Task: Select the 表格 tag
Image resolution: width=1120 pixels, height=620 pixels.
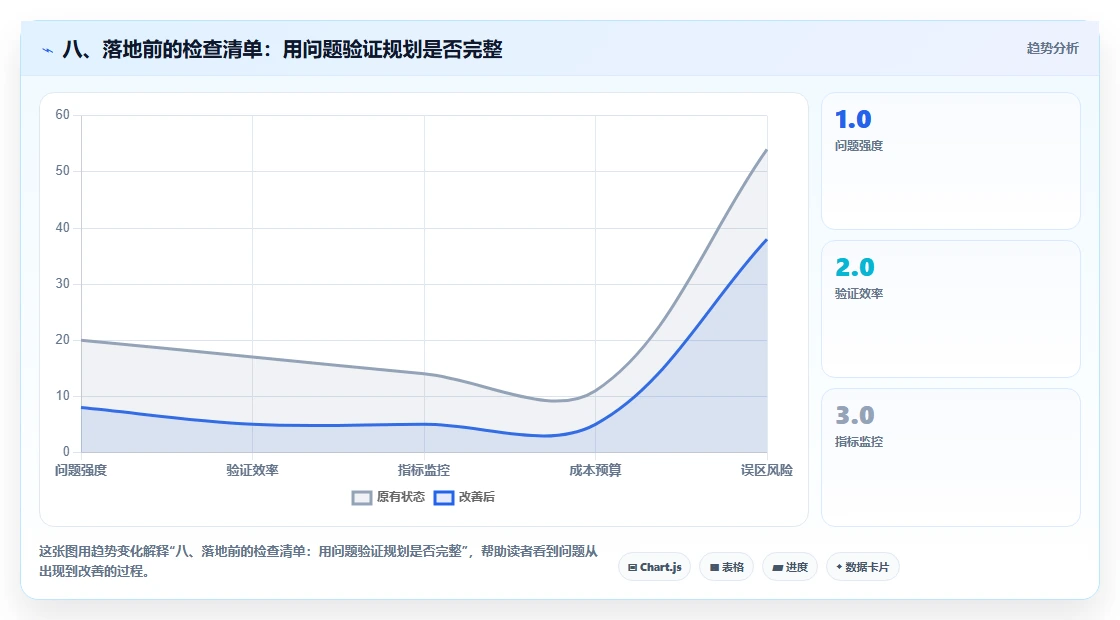Action: pyautogui.click(x=726, y=567)
